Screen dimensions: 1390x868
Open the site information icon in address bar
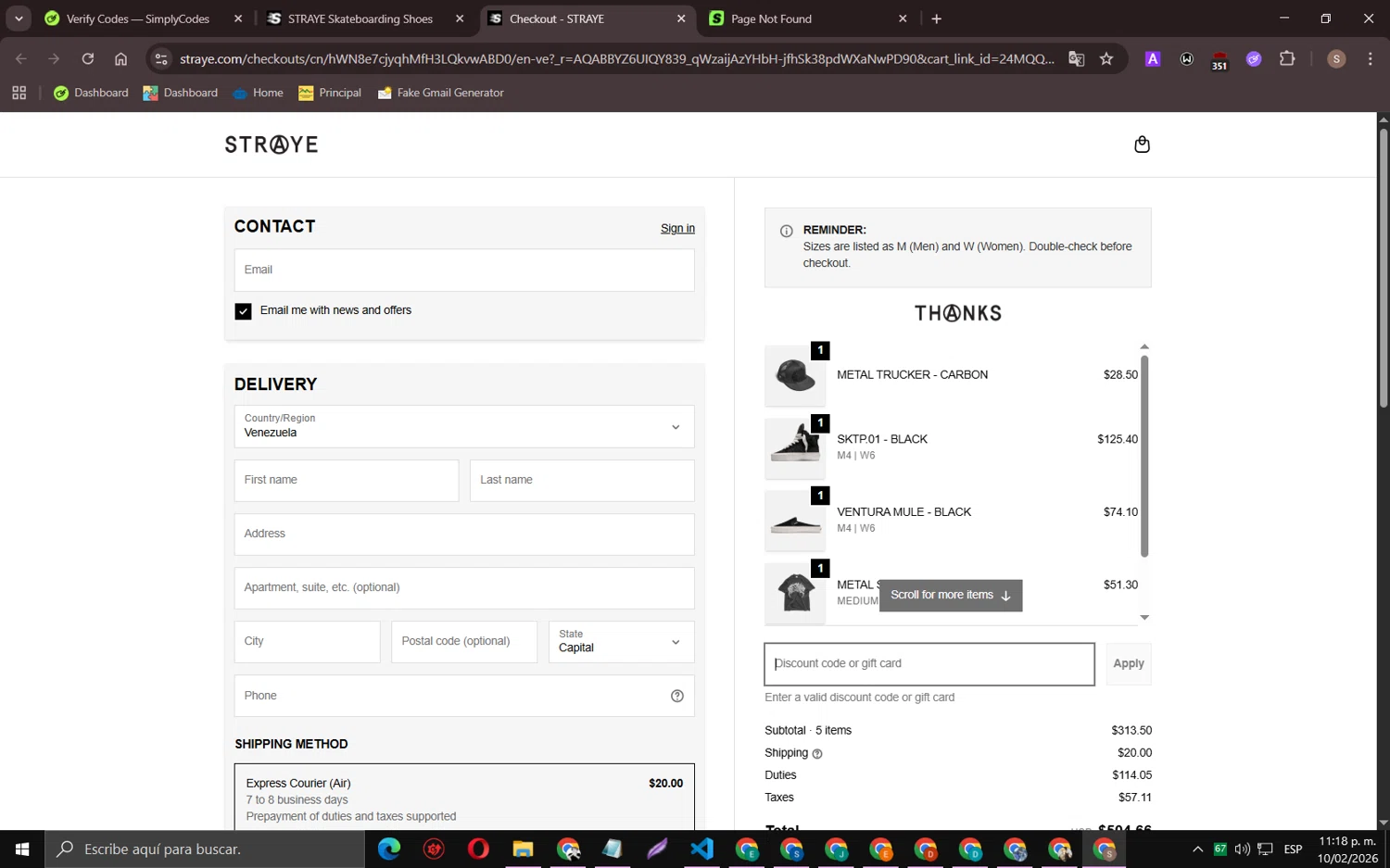pos(161,58)
